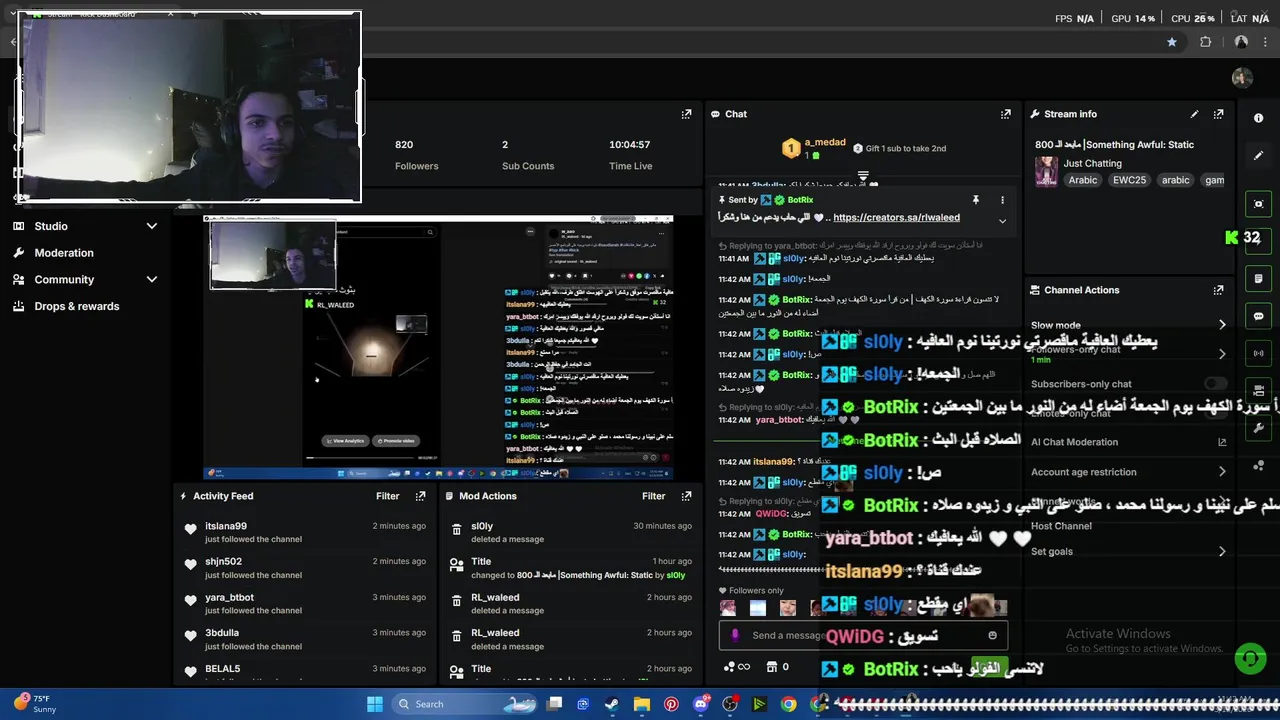Open the pinned message three-dot menu
This screenshot has height=720, width=1280.
tap(1002, 200)
